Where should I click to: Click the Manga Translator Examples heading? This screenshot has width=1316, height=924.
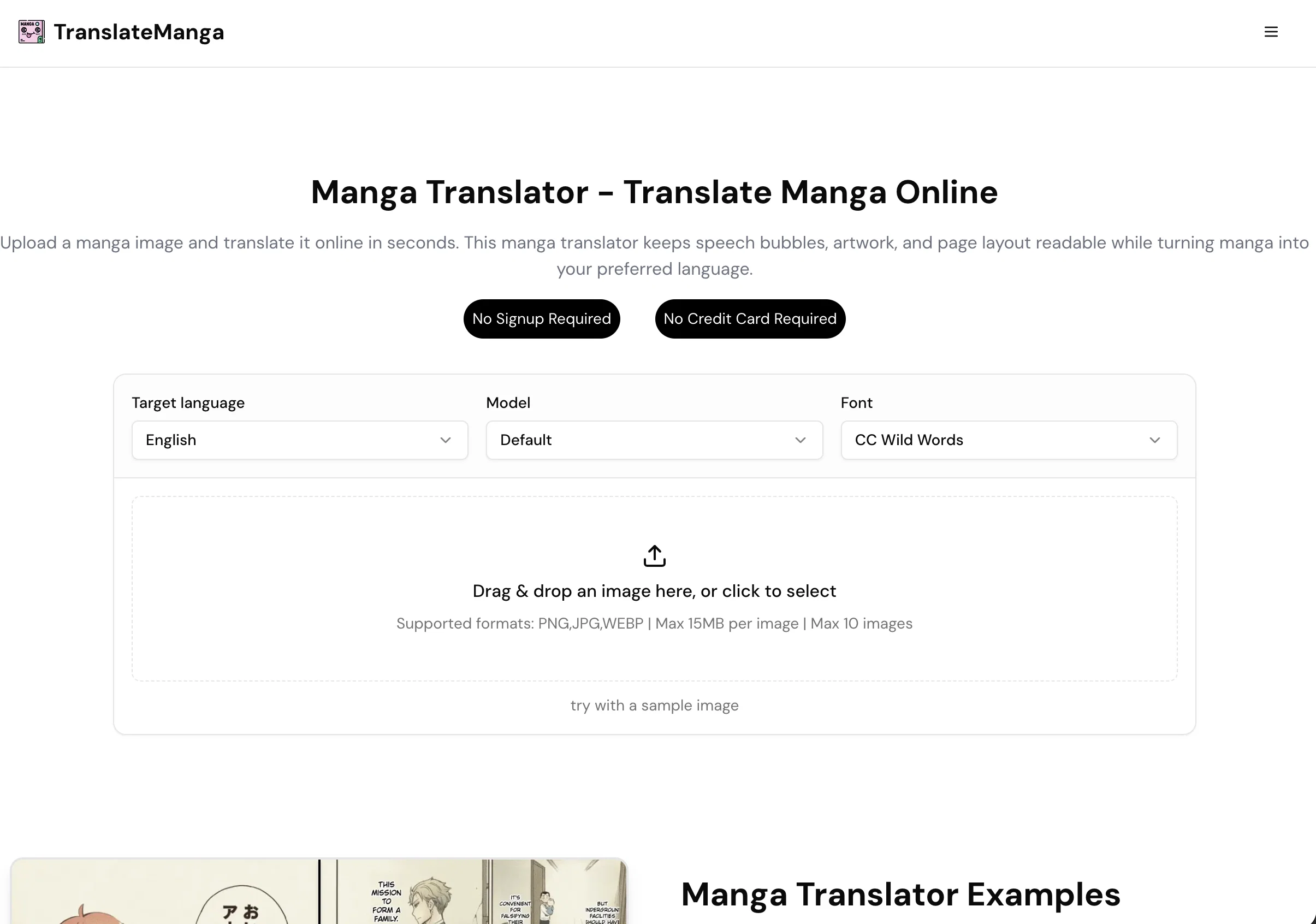(900, 894)
